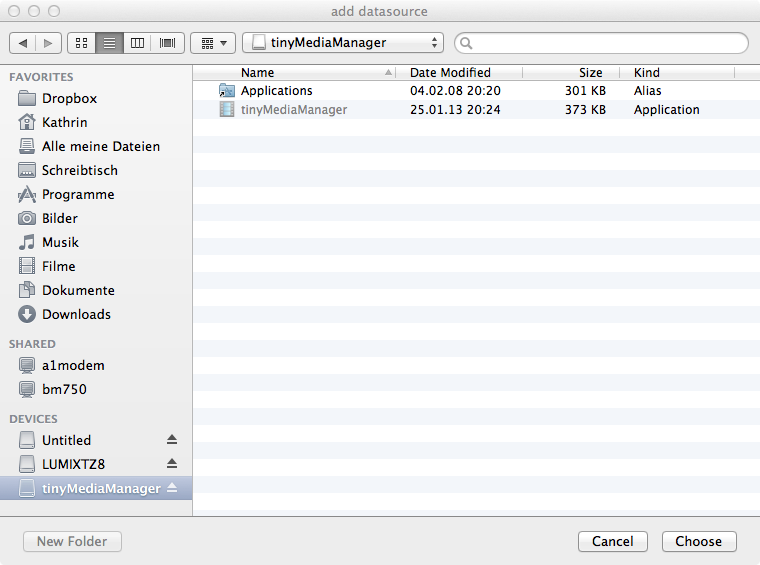Click the Schreibtisch desktop icon
760x565 pixels.
pos(27,170)
